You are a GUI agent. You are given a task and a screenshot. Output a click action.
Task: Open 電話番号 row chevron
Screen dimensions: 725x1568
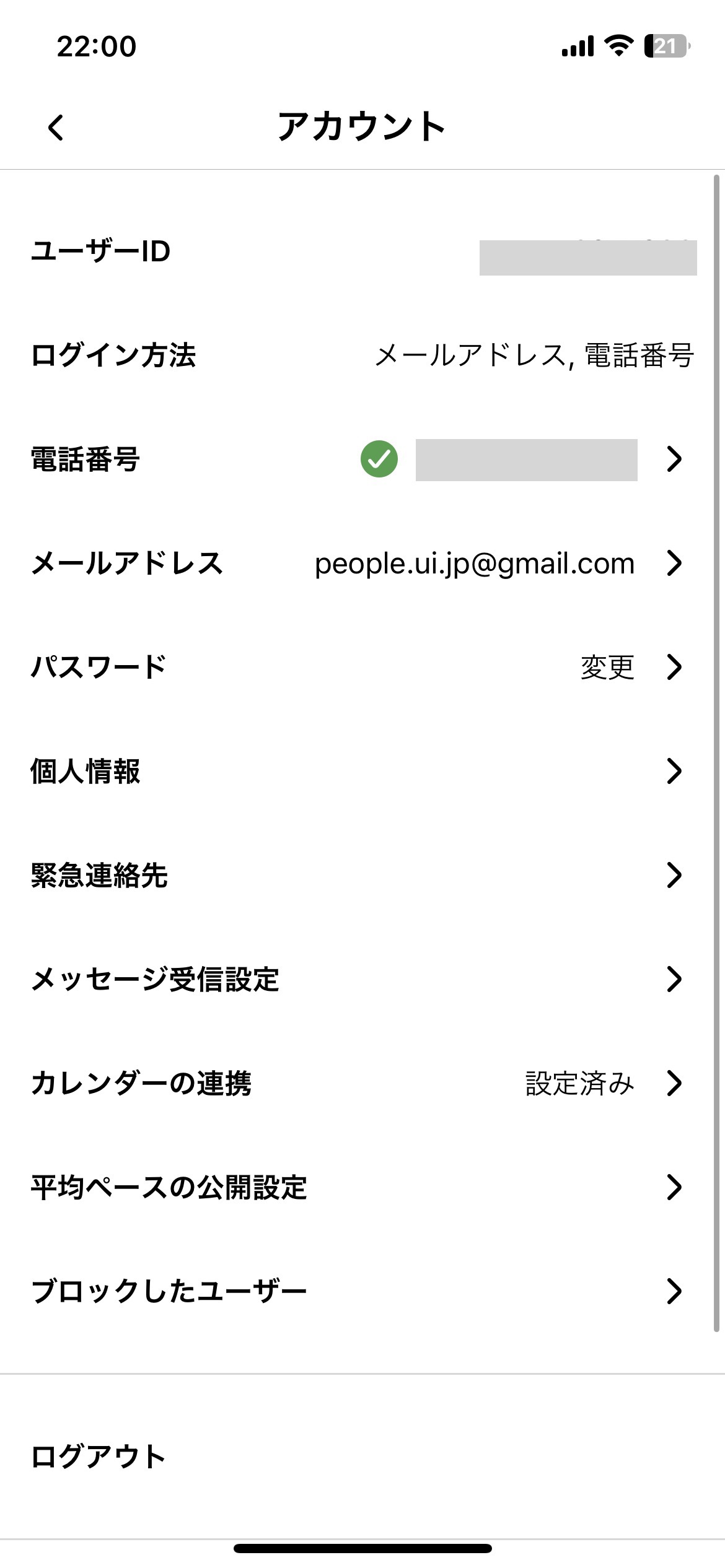pyautogui.click(x=674, y=459)
